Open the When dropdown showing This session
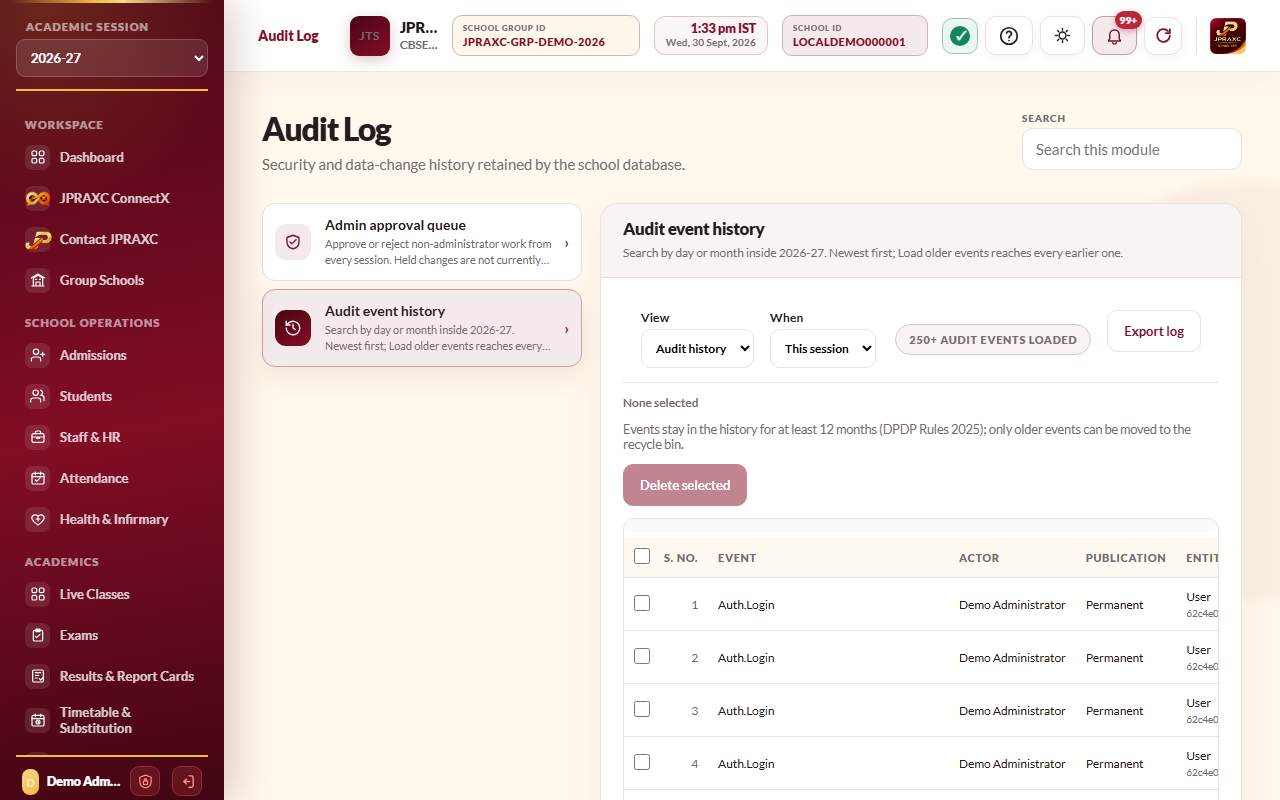This screenshot has height=800, width=1280. coord(823,349)
